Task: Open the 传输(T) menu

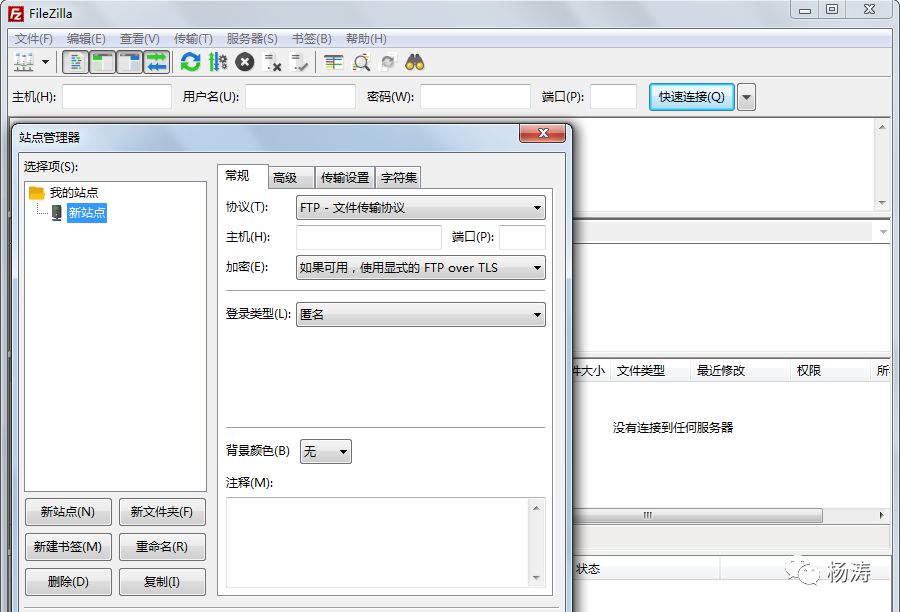Action: [x=193, y=38]
